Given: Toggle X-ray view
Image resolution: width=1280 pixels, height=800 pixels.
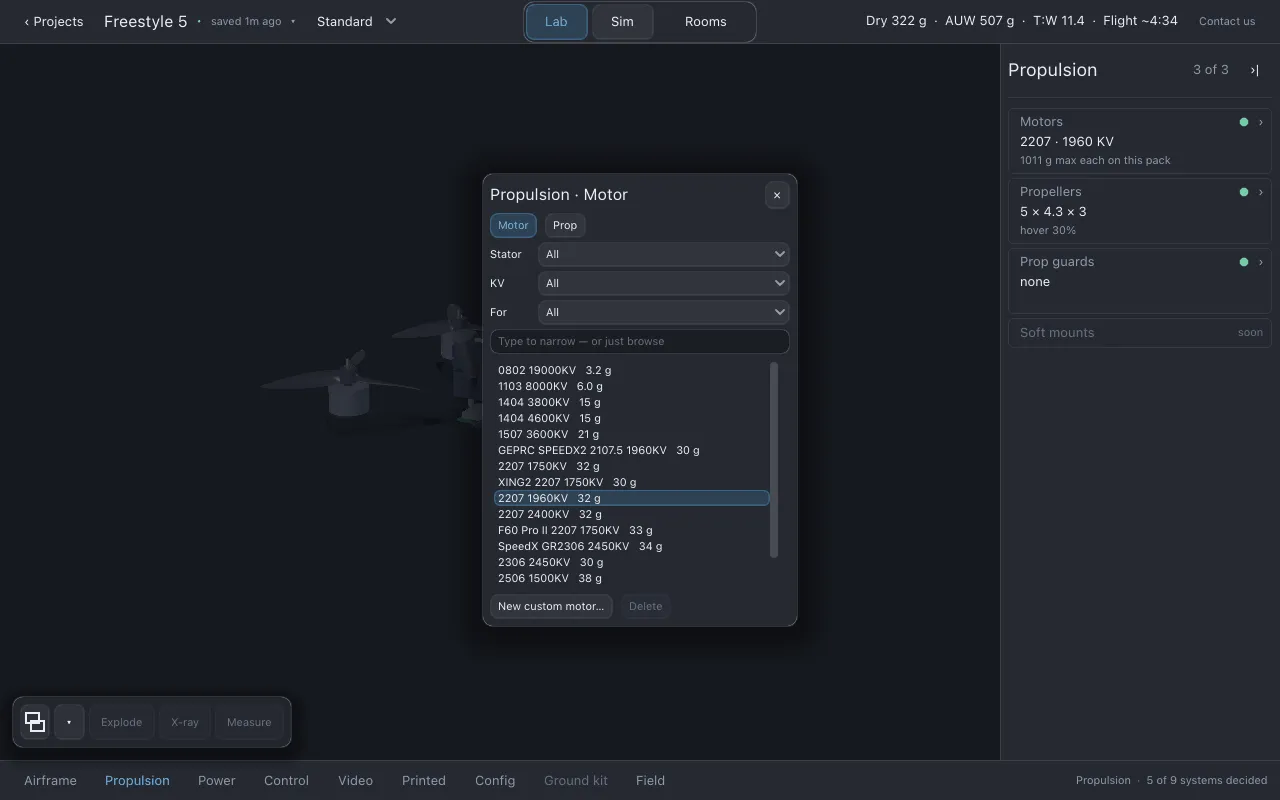Looking at the screenshot, I should click(x=185, y=722).
